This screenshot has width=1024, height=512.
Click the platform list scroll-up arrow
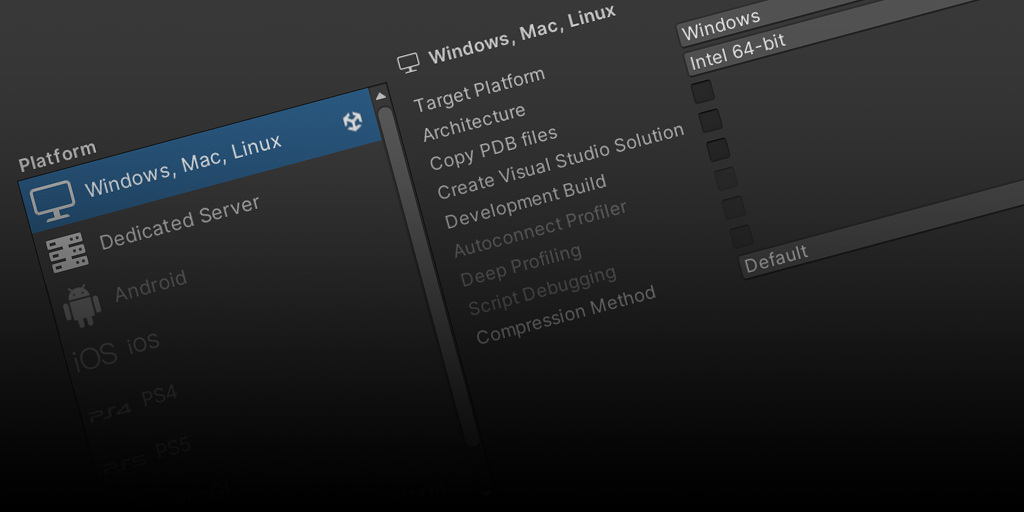pos(380,97)
